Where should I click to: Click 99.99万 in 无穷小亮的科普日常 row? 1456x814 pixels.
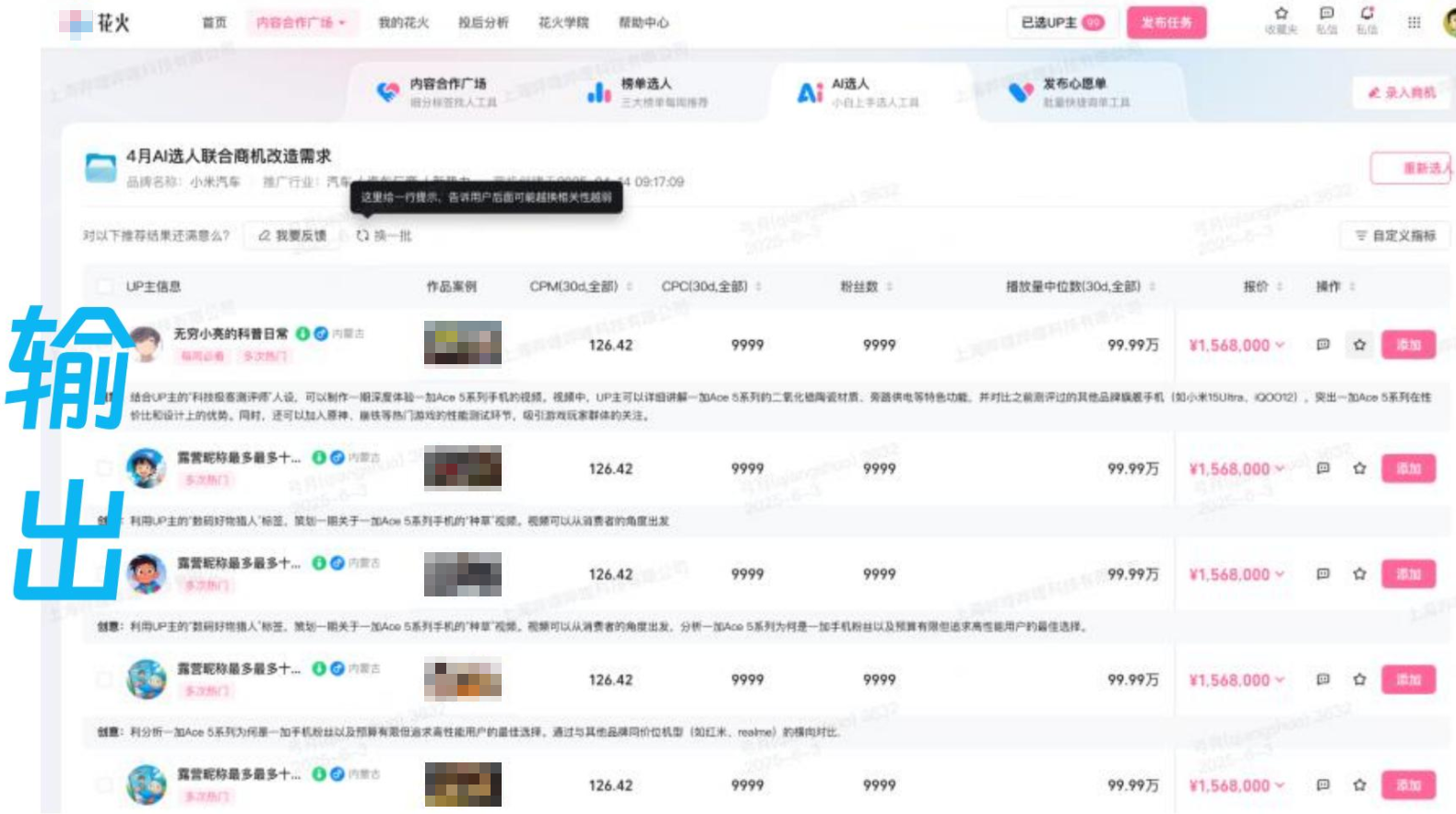tap(1133, 345)
